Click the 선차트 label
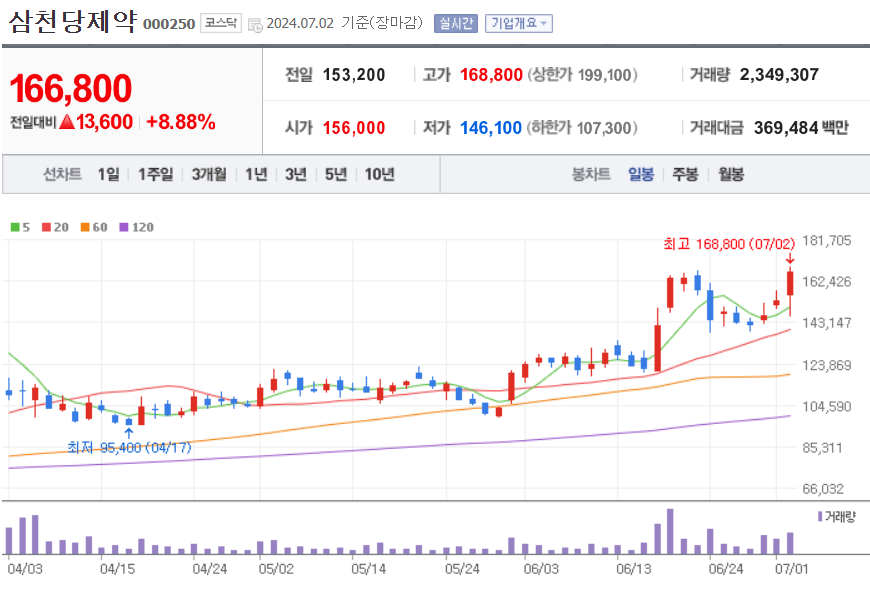The height and width of the screenshot is (590, 870). (x=62, y=174)
